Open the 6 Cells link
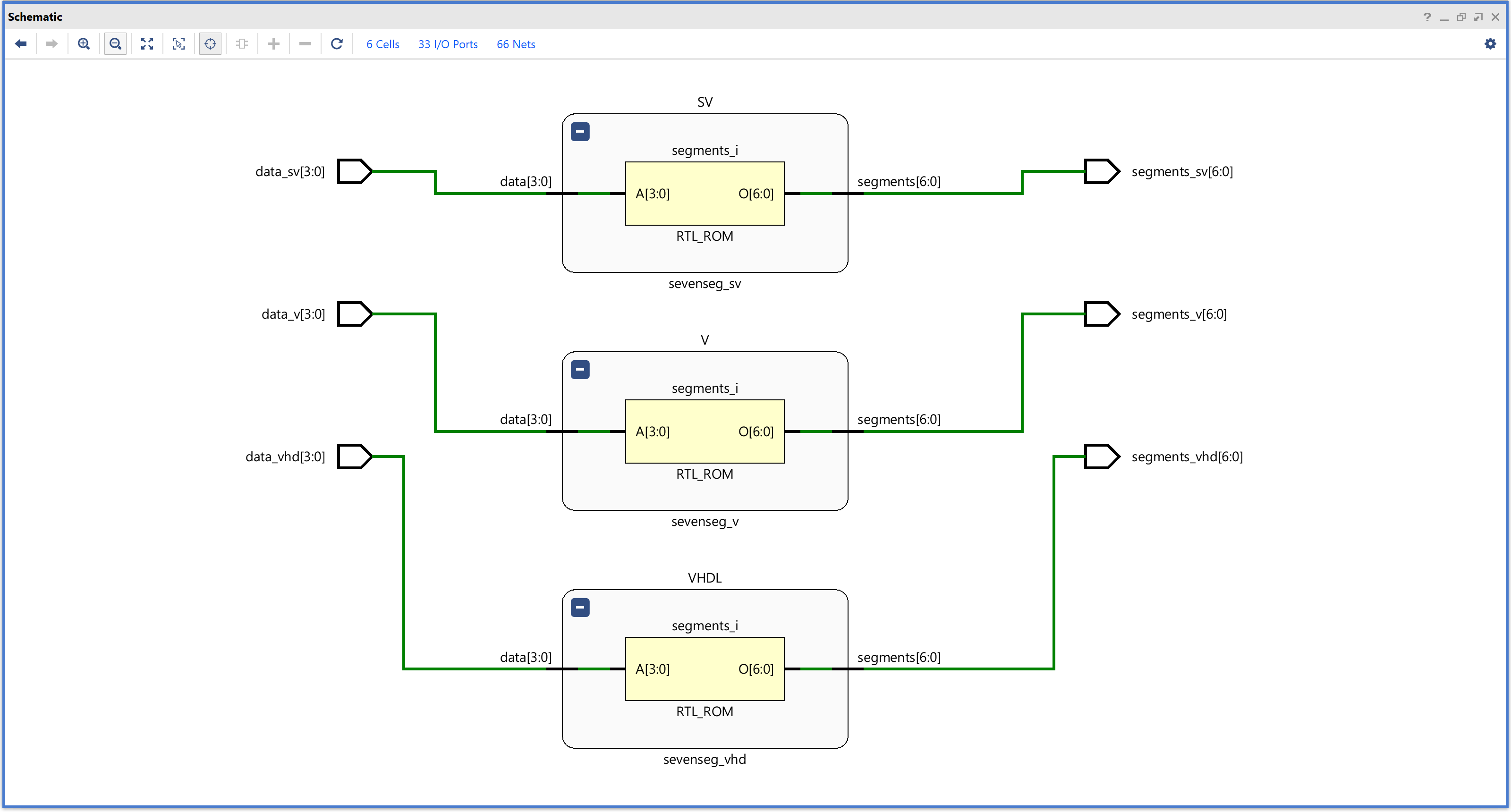Screen dimensions: 1511x812 (382, 44)
